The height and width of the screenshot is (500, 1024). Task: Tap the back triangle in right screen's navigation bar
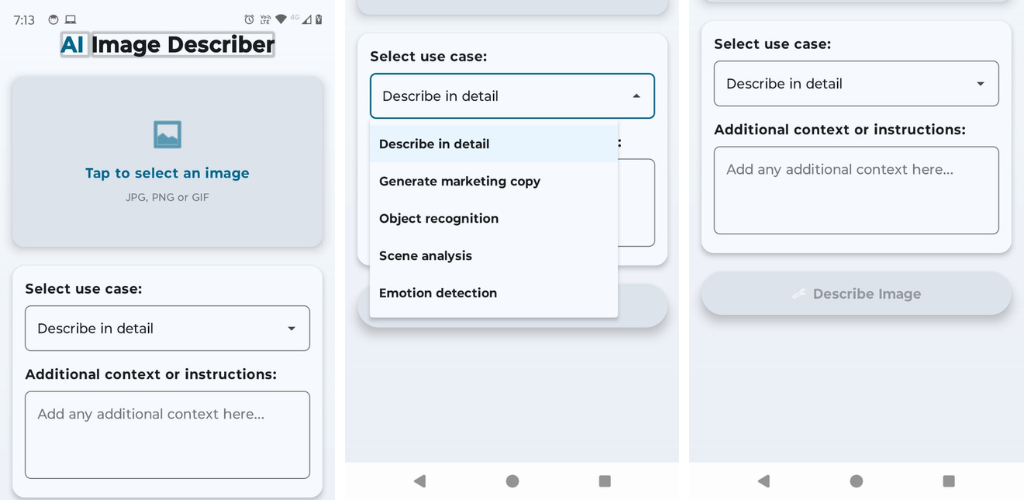tap(763, 481)
